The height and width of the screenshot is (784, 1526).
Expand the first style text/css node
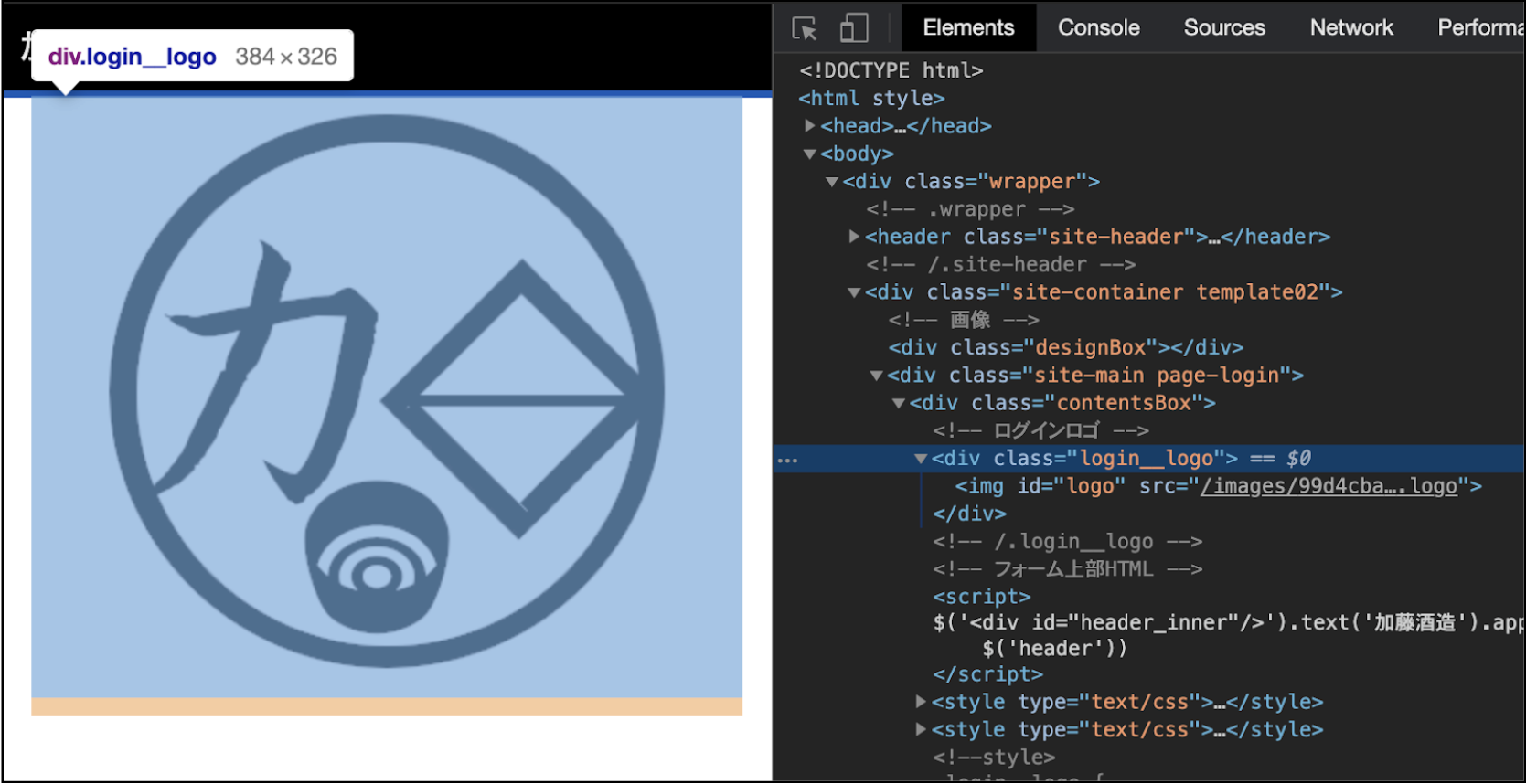click(x=921, y=702)
